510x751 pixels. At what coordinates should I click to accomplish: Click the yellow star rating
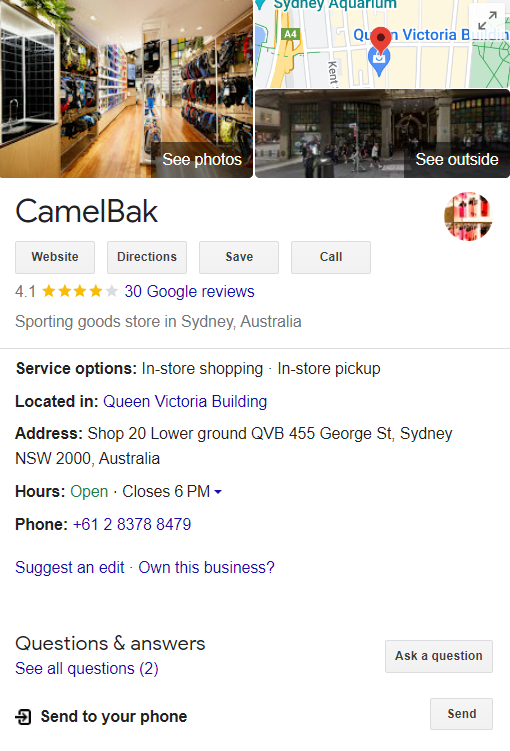pos(80,291)
